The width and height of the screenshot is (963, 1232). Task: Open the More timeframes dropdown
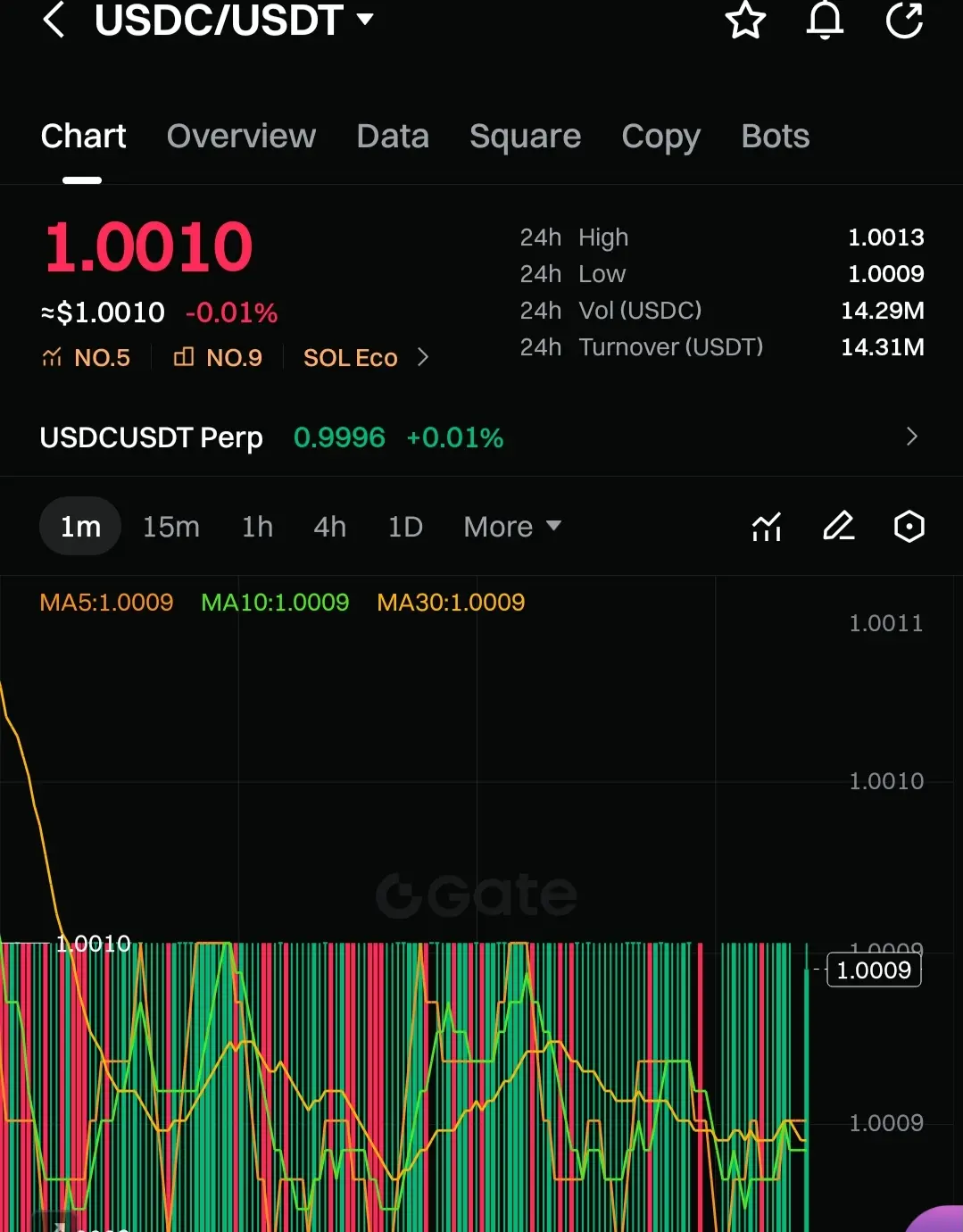click(x=512, y=527)
